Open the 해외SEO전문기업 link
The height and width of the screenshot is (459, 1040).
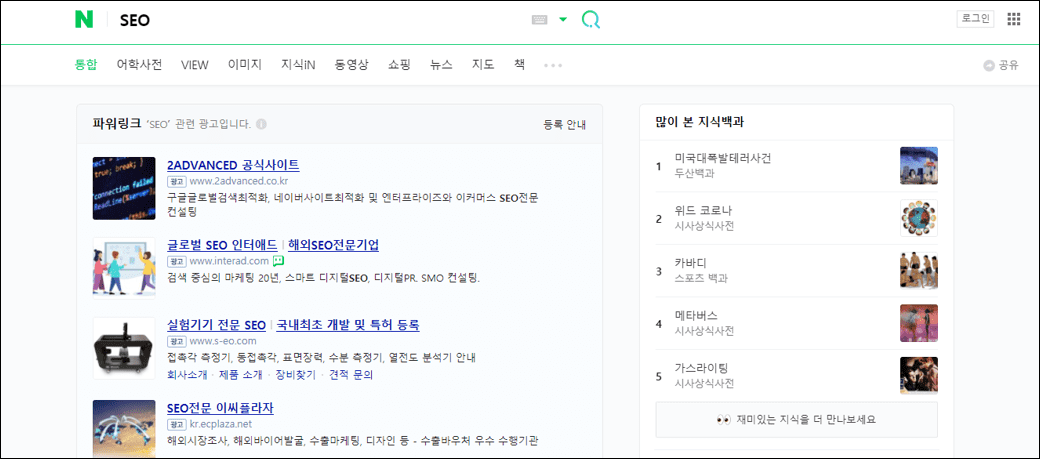[334, 245]
